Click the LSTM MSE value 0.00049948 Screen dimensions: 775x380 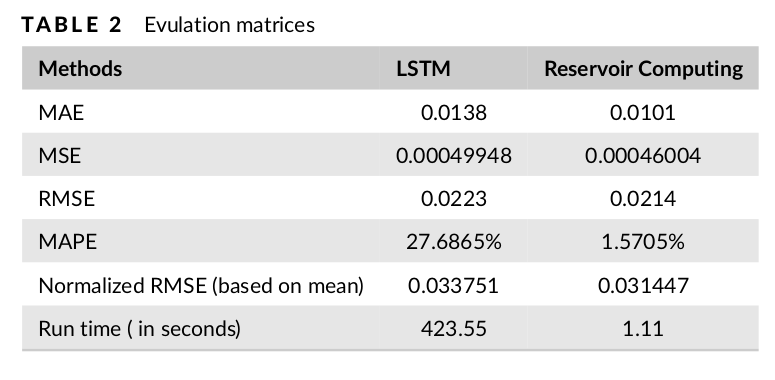[454, 156]
